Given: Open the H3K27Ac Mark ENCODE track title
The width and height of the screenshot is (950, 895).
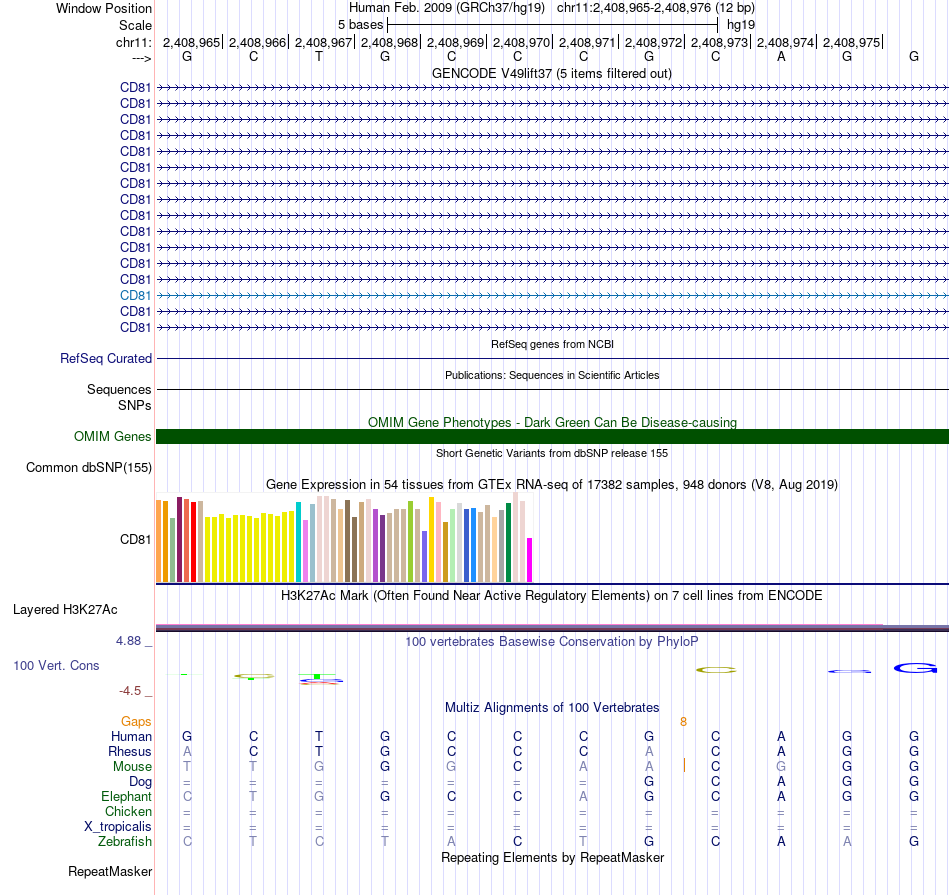Looking at the screenshot, I should pyautogui.click(x=552, y=596).
